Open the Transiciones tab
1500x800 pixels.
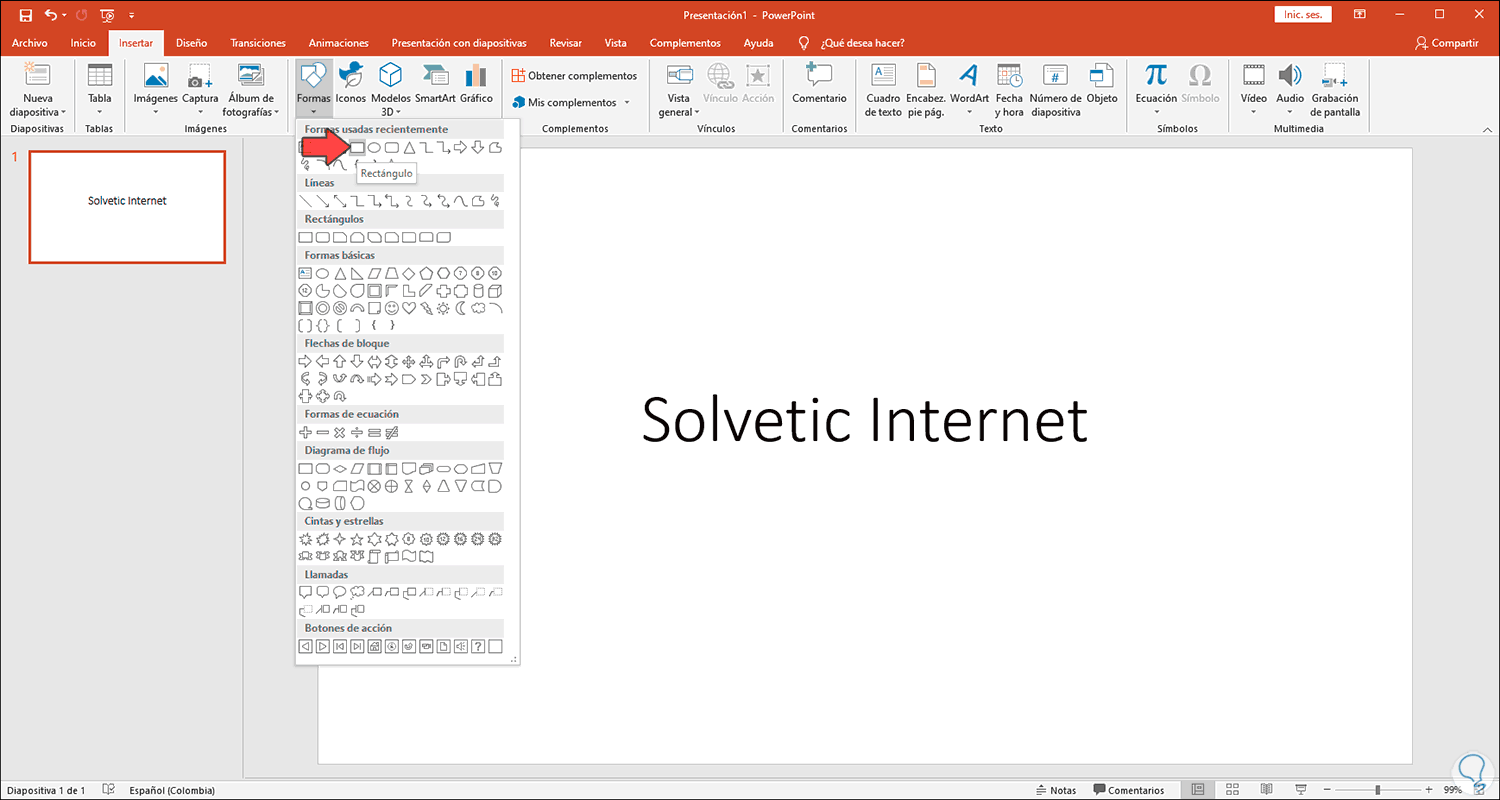(258, 43)
